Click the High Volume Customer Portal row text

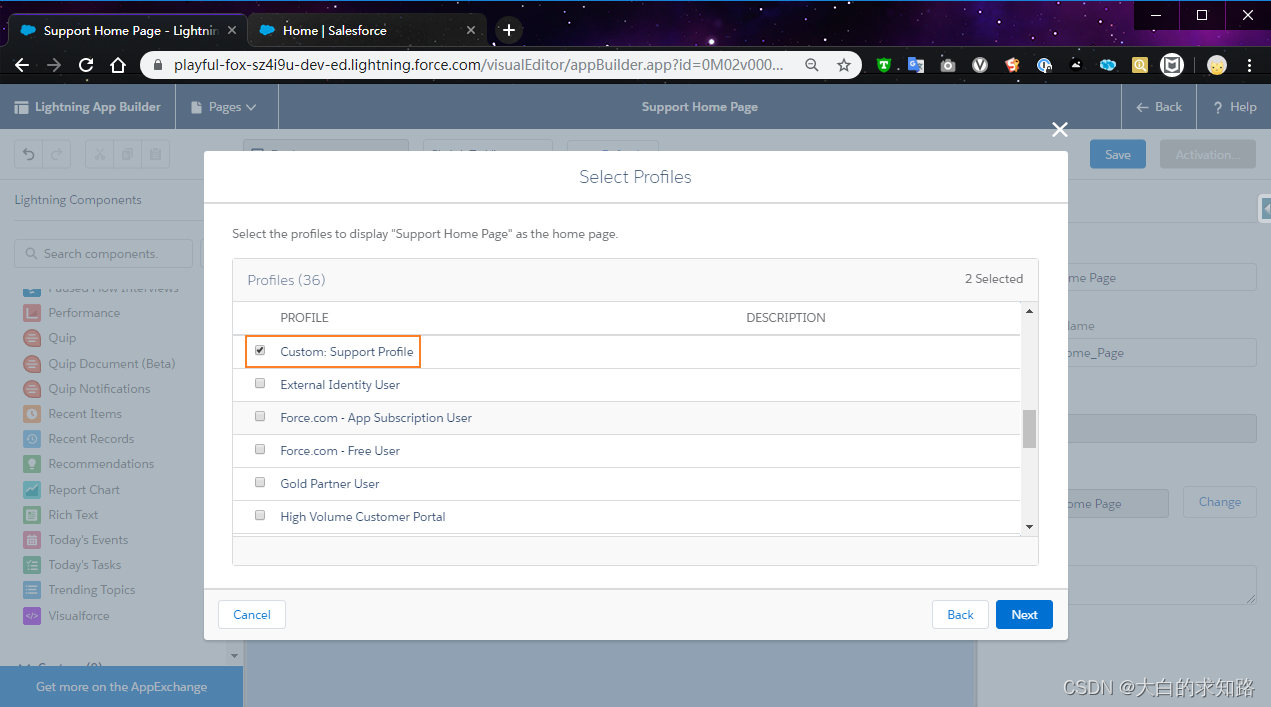point(363,517)
